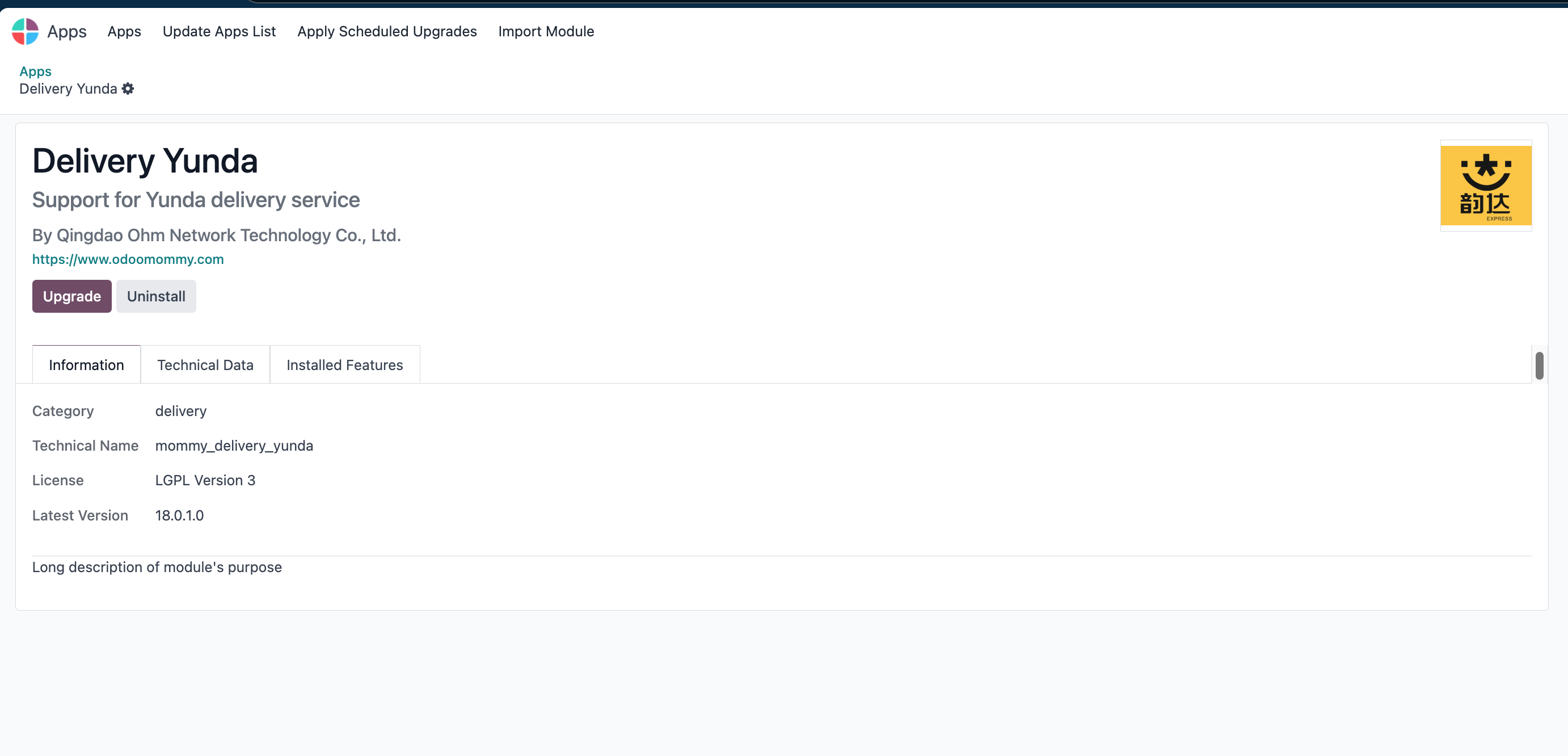Open the odoomommy.com website link
The width and height of the screenshot is (1568, 756).
coord(128,259)
